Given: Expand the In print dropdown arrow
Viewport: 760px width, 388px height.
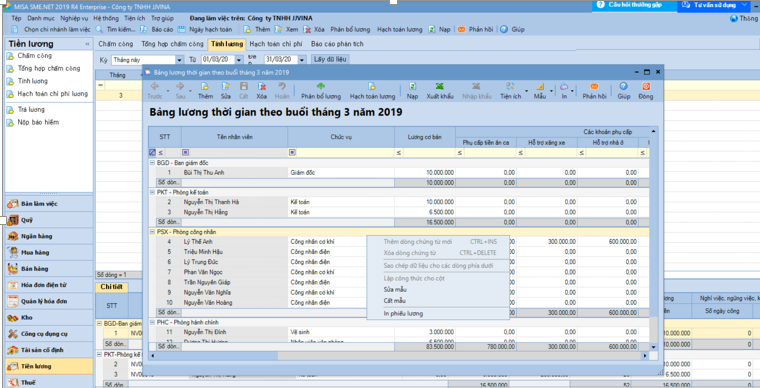Looking at the screenshot, I should [x=573, y=91].
